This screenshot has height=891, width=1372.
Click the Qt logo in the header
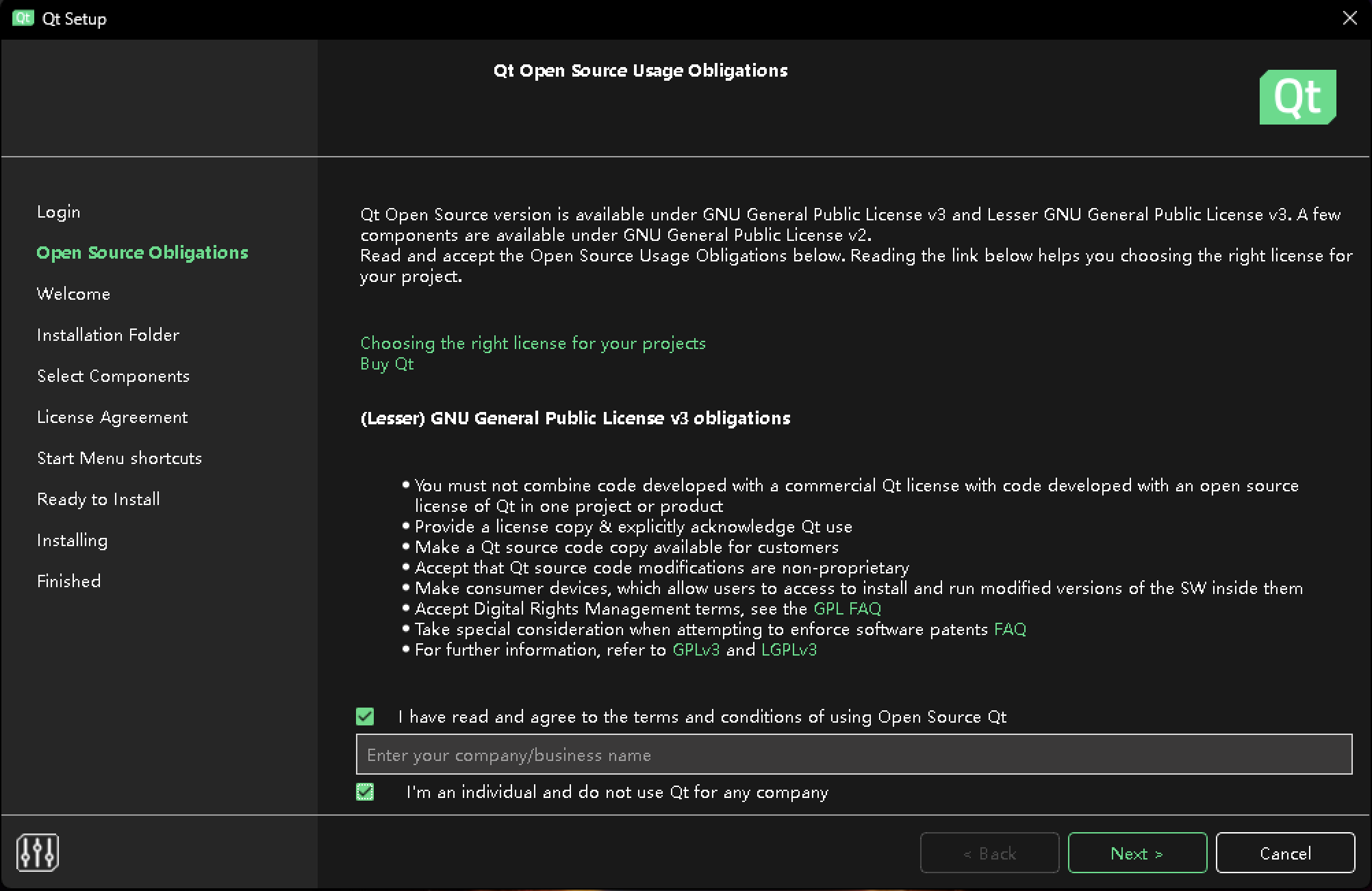point(1297,96)
